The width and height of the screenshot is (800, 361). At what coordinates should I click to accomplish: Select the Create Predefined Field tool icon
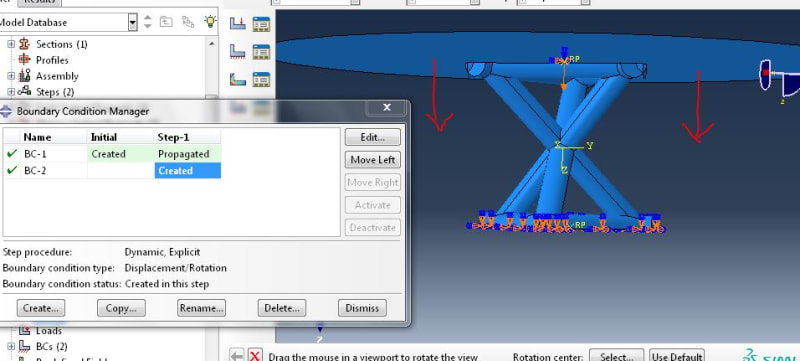click(238, 79)
